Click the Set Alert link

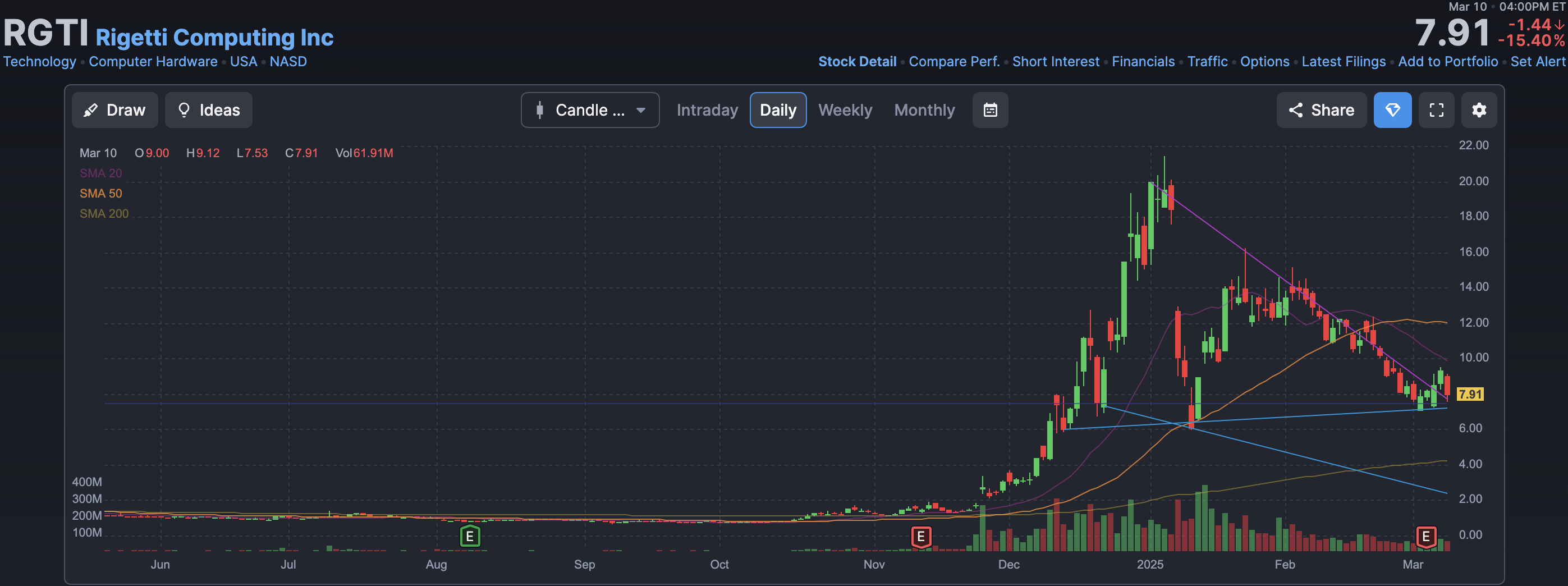pyautogui.click(x=1538, y=61)
